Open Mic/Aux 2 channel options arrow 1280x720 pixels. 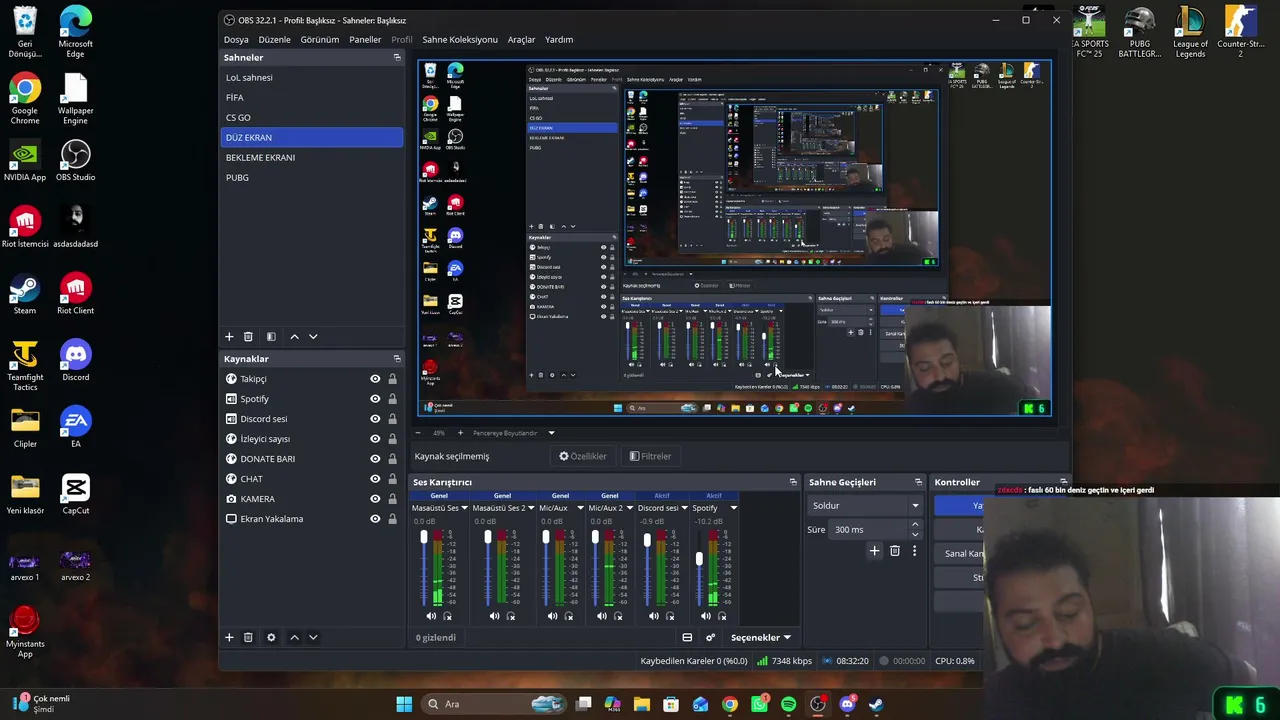coord(630,508)
